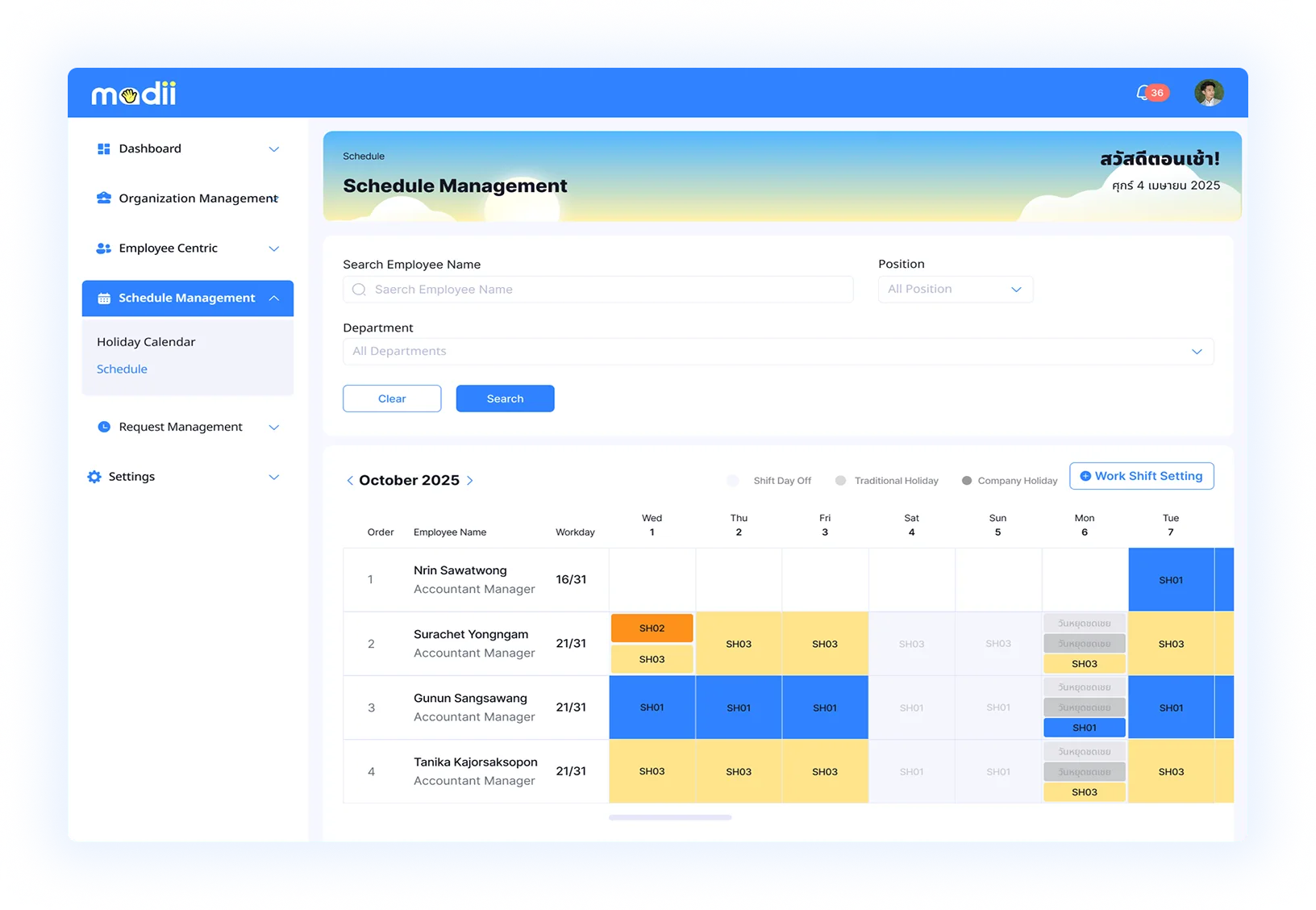
Task: Click Surachet Yongngam's SH03 on Fri 3
Action: coord(825,644)
